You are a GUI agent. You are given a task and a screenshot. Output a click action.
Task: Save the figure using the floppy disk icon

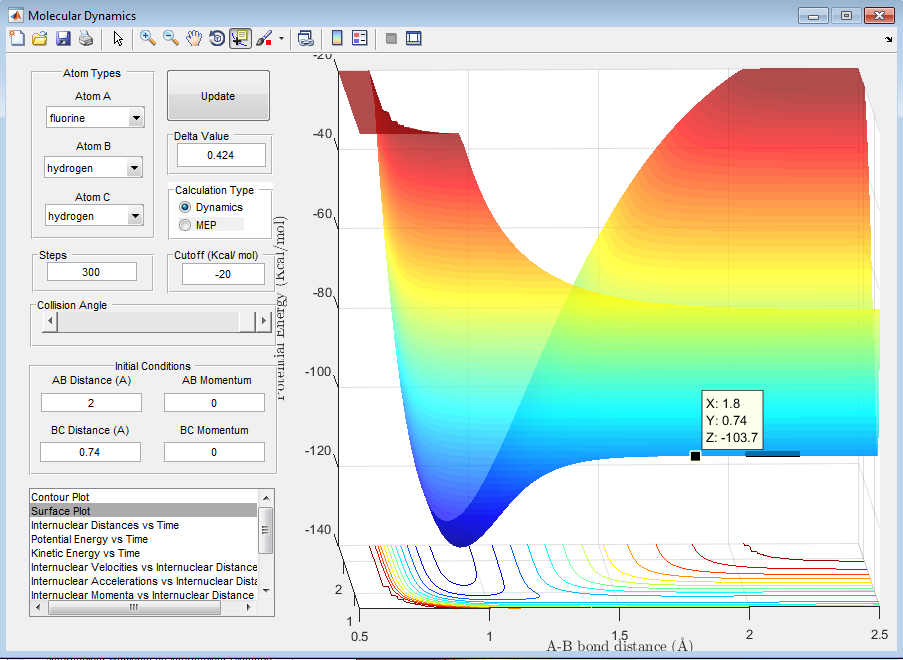click(x=63, y=38)
